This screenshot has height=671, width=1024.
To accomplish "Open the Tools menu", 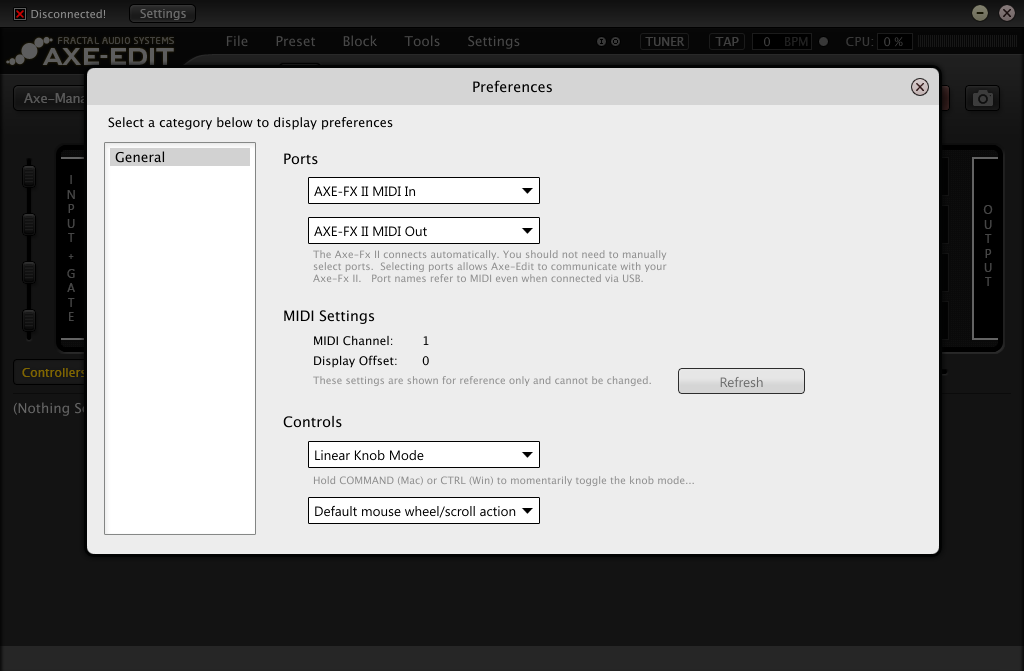I will point(422,41).
